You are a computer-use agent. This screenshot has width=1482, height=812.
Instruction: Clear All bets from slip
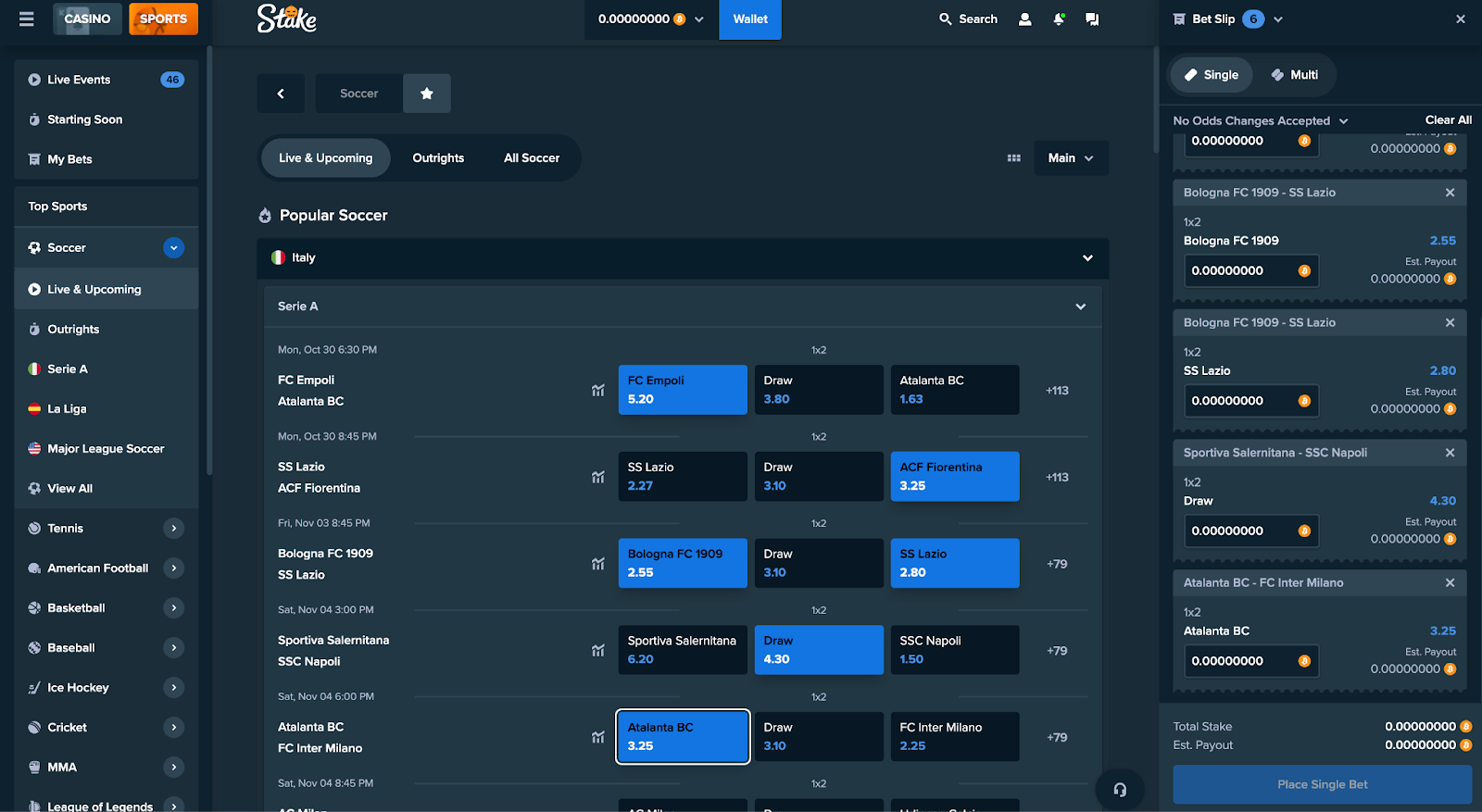click(1448, 120)
